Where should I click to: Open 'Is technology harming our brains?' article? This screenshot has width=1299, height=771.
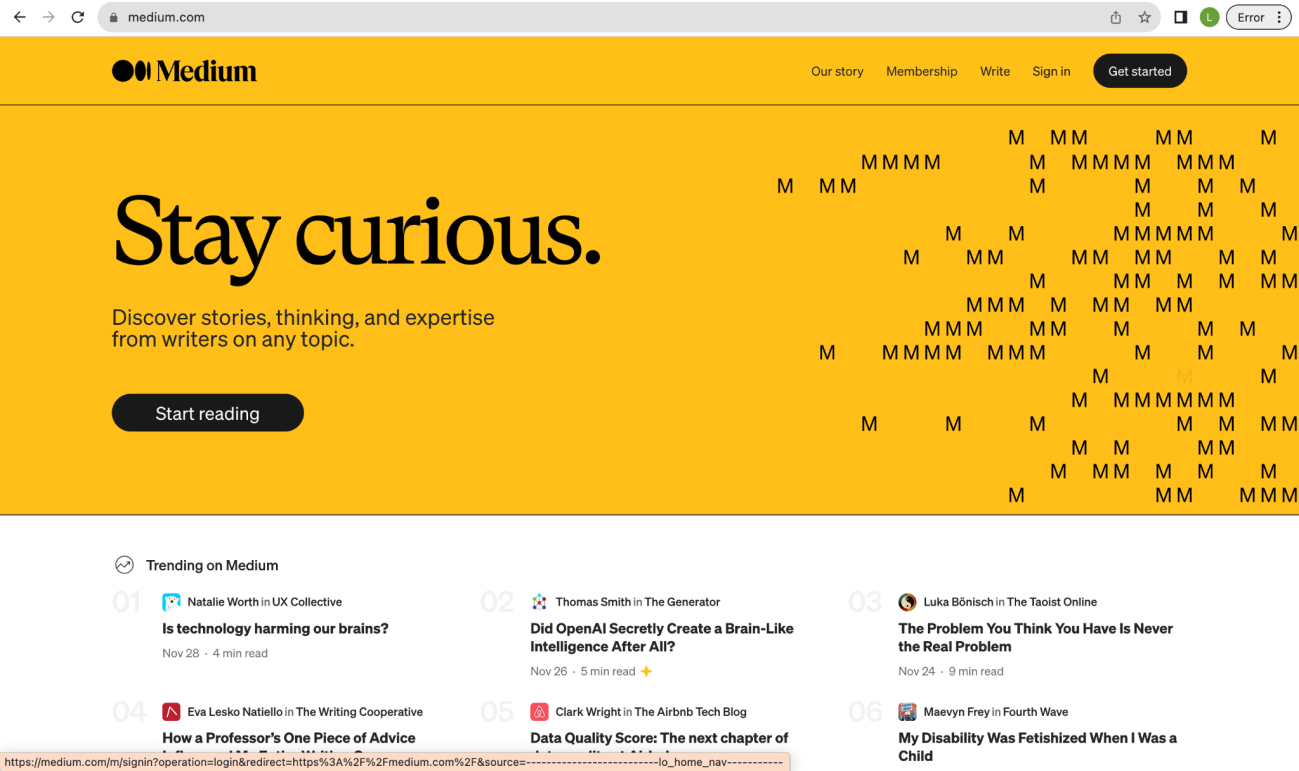275,629
